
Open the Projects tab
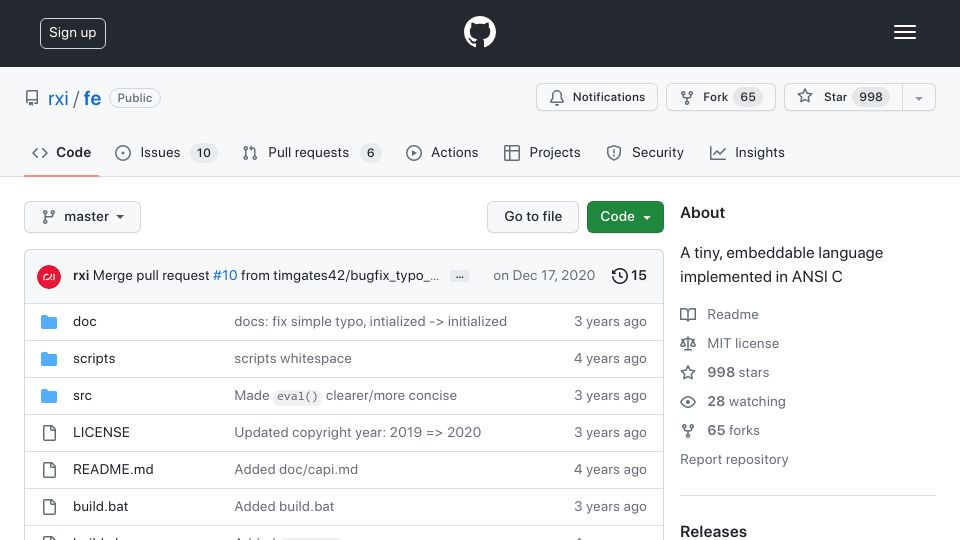(x=542, y=152)
